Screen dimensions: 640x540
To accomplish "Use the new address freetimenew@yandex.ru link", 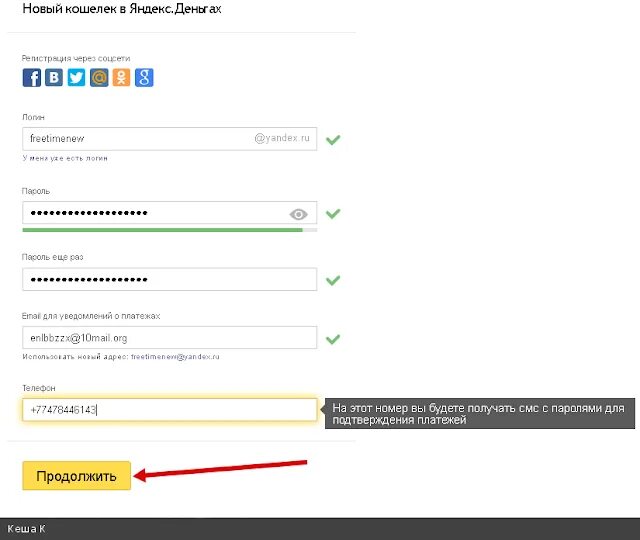I will 175,357.
